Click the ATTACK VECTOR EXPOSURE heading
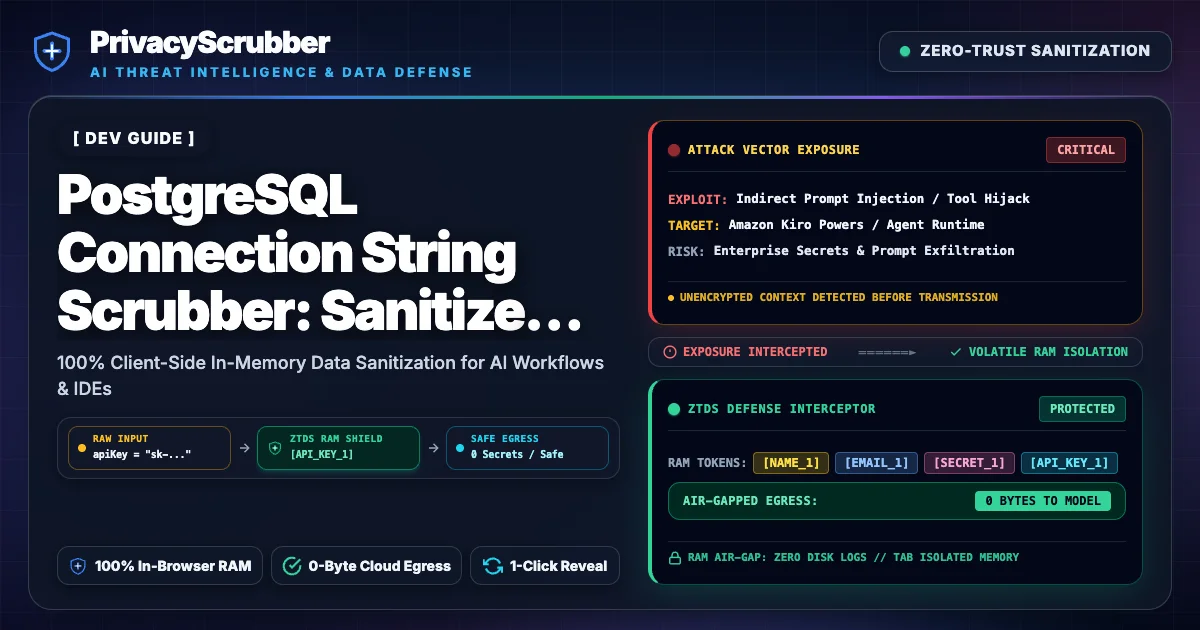The image size is (1200, 630). click(773, 150)
